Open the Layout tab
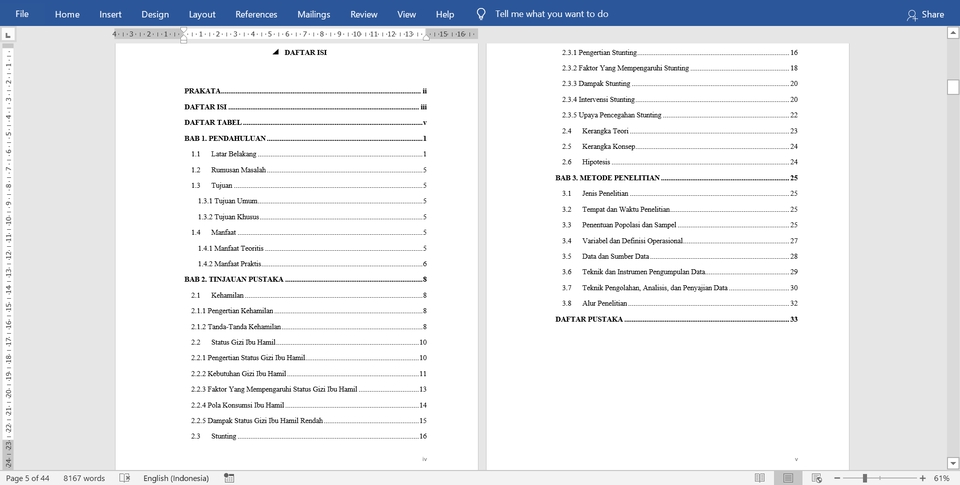This screenshot has height=485, width=960. click(202, 14)
